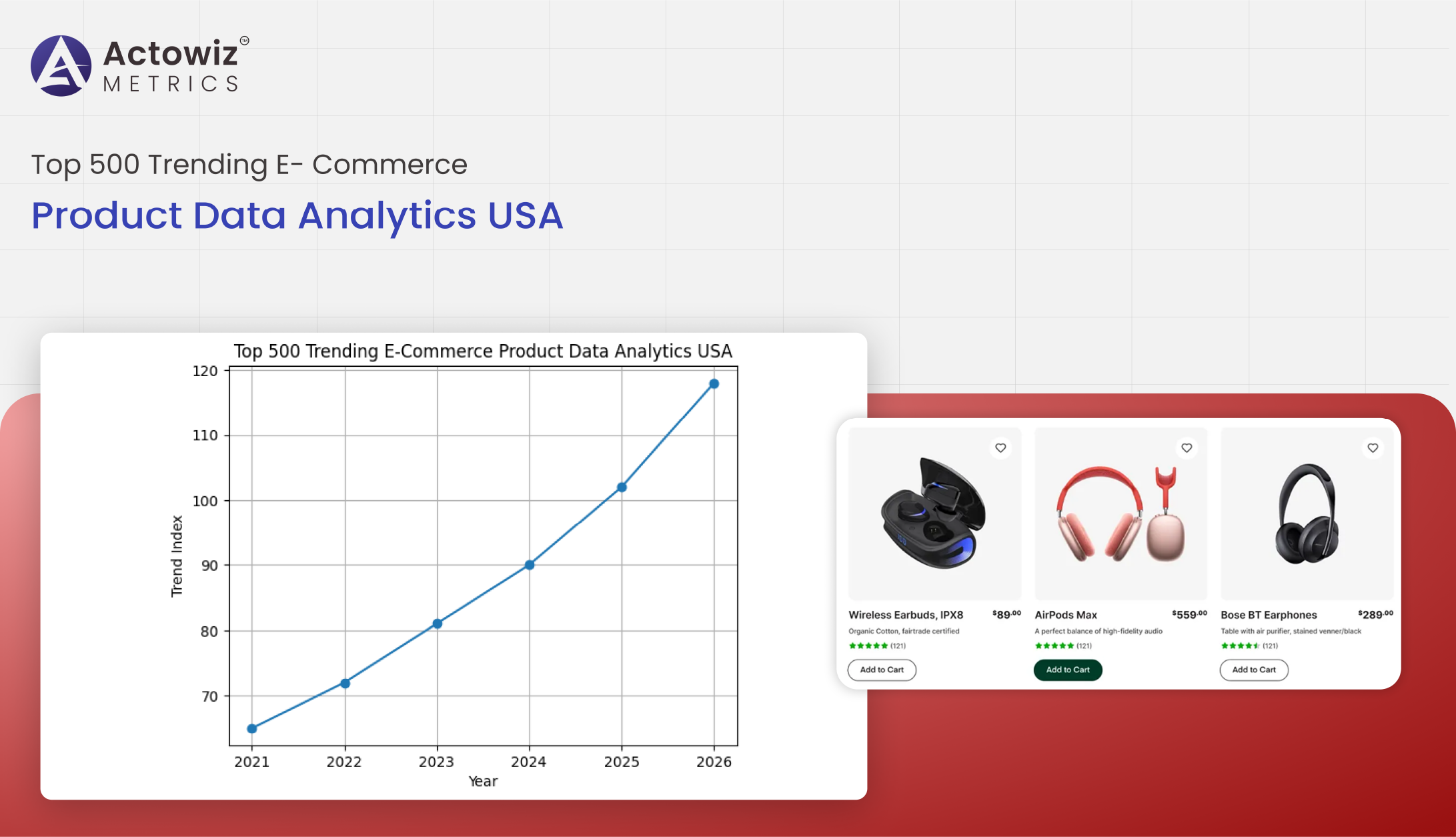
Task: Add Wireless Earbuds IPX8 to cart
Action: click(881, 670)
